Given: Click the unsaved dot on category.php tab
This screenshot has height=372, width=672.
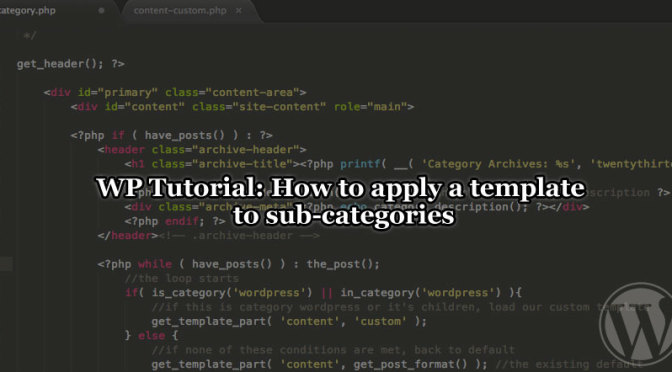Looking at the screenshot, I should [101, 10].
